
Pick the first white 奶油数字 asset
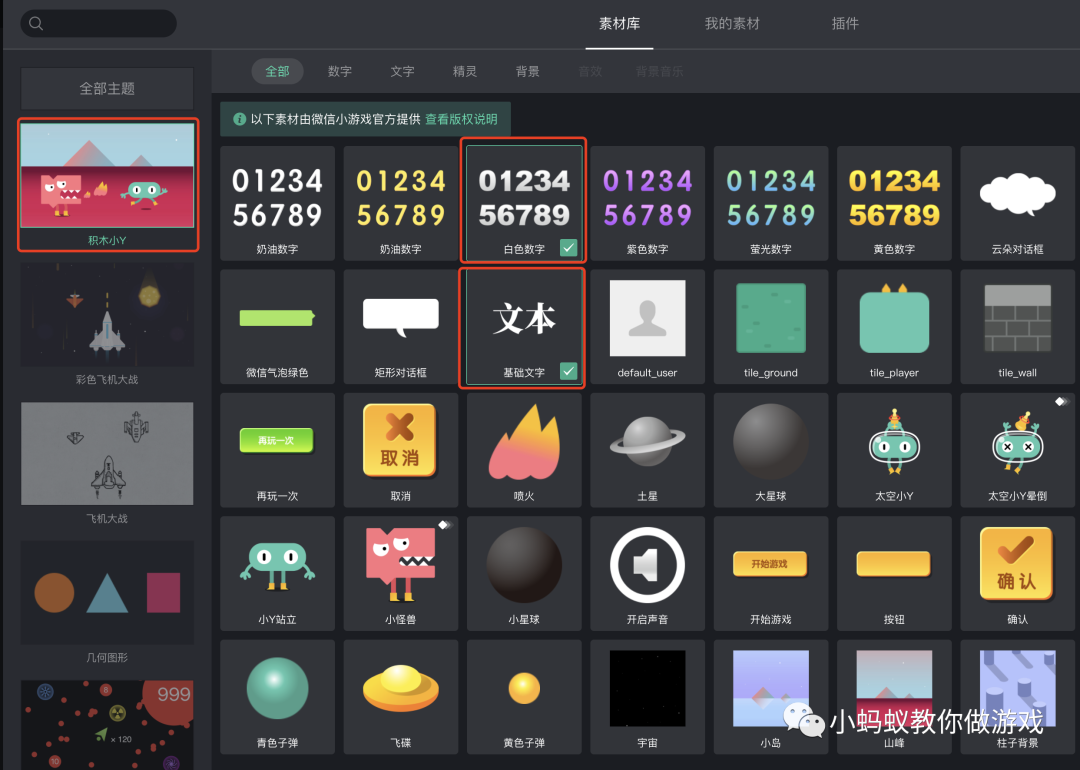278,202
